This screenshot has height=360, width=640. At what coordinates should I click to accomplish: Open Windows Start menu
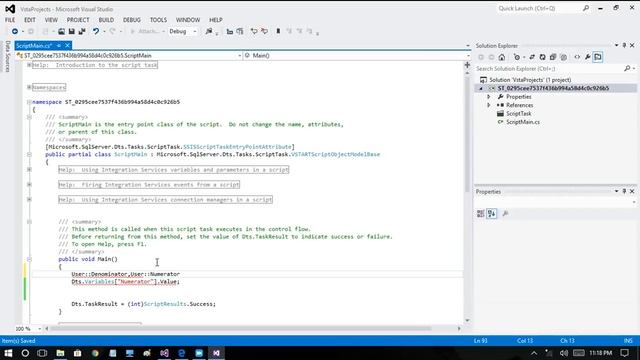tap(8, 353)
